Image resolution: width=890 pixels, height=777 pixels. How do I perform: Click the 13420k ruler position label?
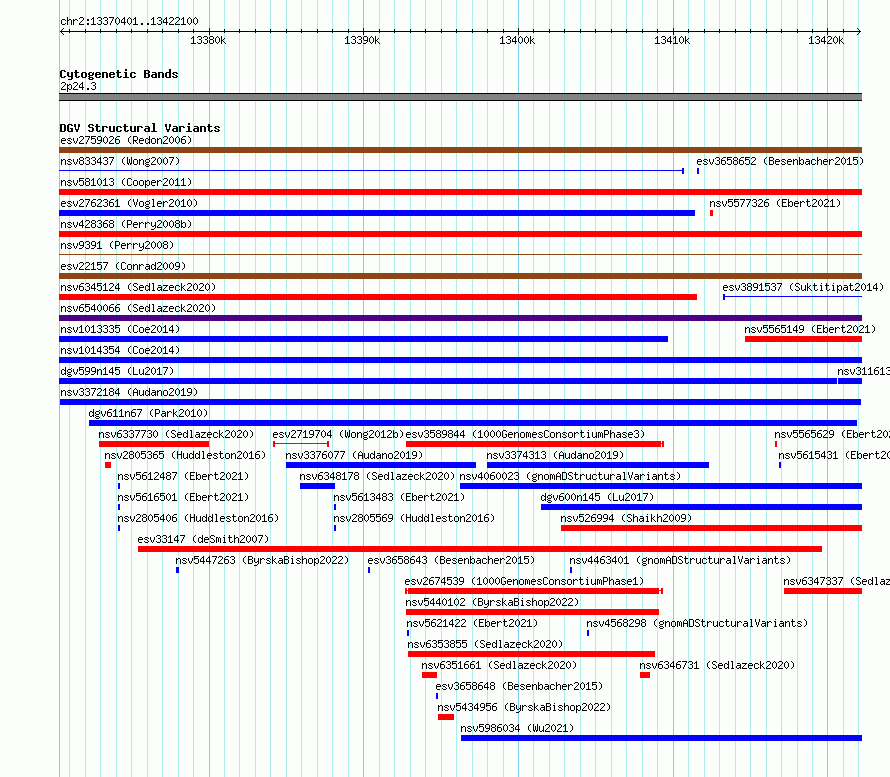coord(826,40)
